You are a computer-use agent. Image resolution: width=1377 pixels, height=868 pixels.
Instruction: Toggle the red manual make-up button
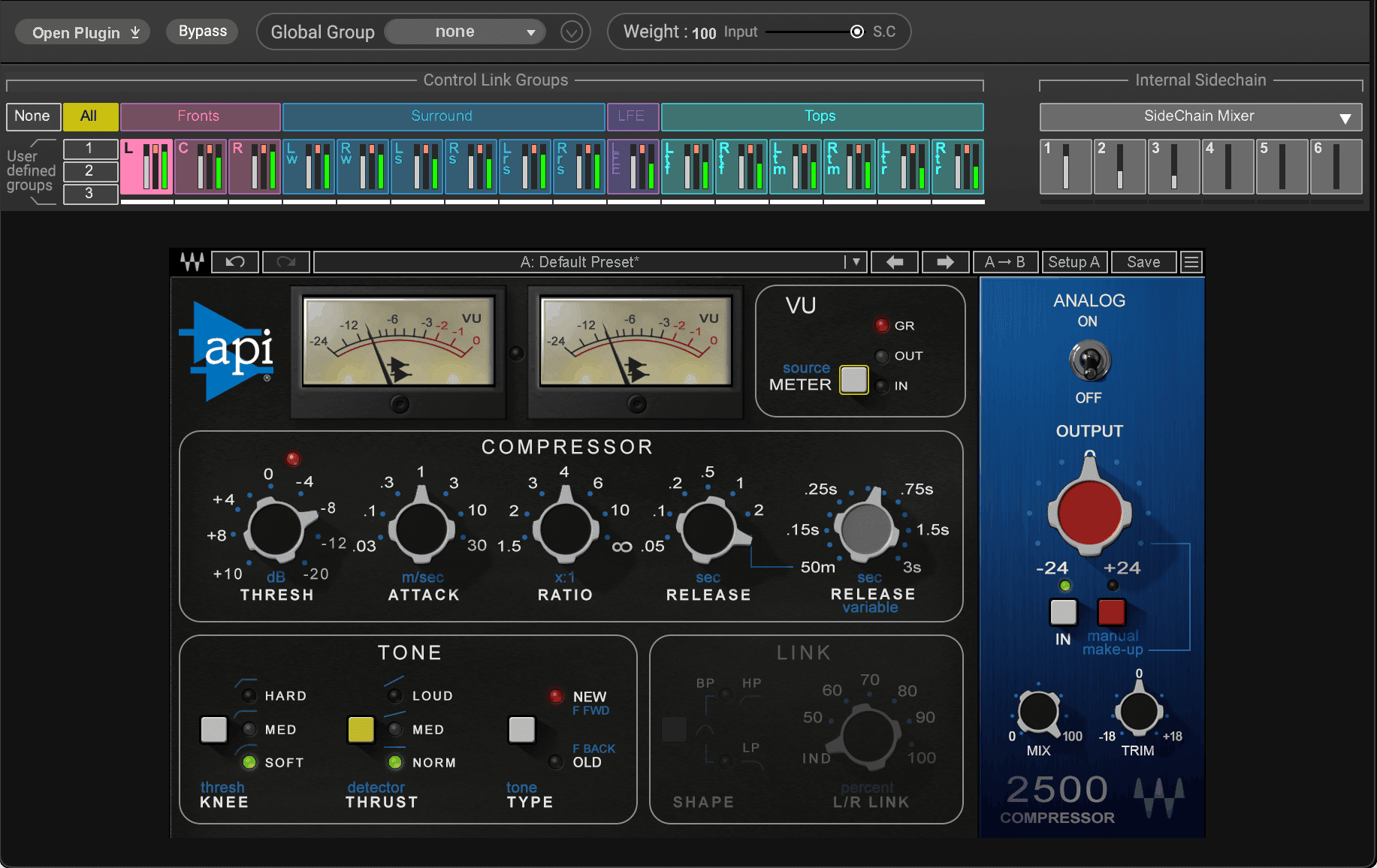[1111, 612]
